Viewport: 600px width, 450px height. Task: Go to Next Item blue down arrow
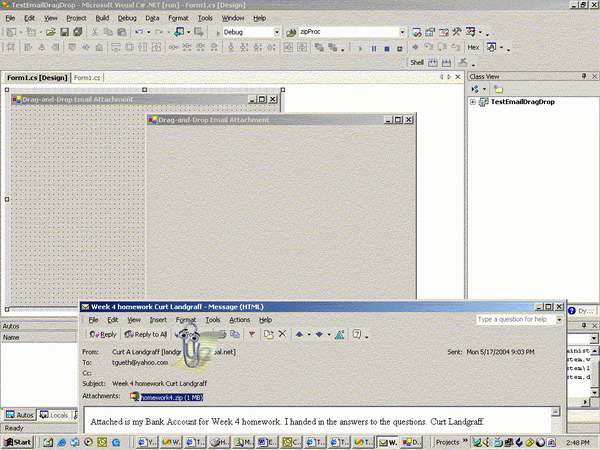click(319, 334)
